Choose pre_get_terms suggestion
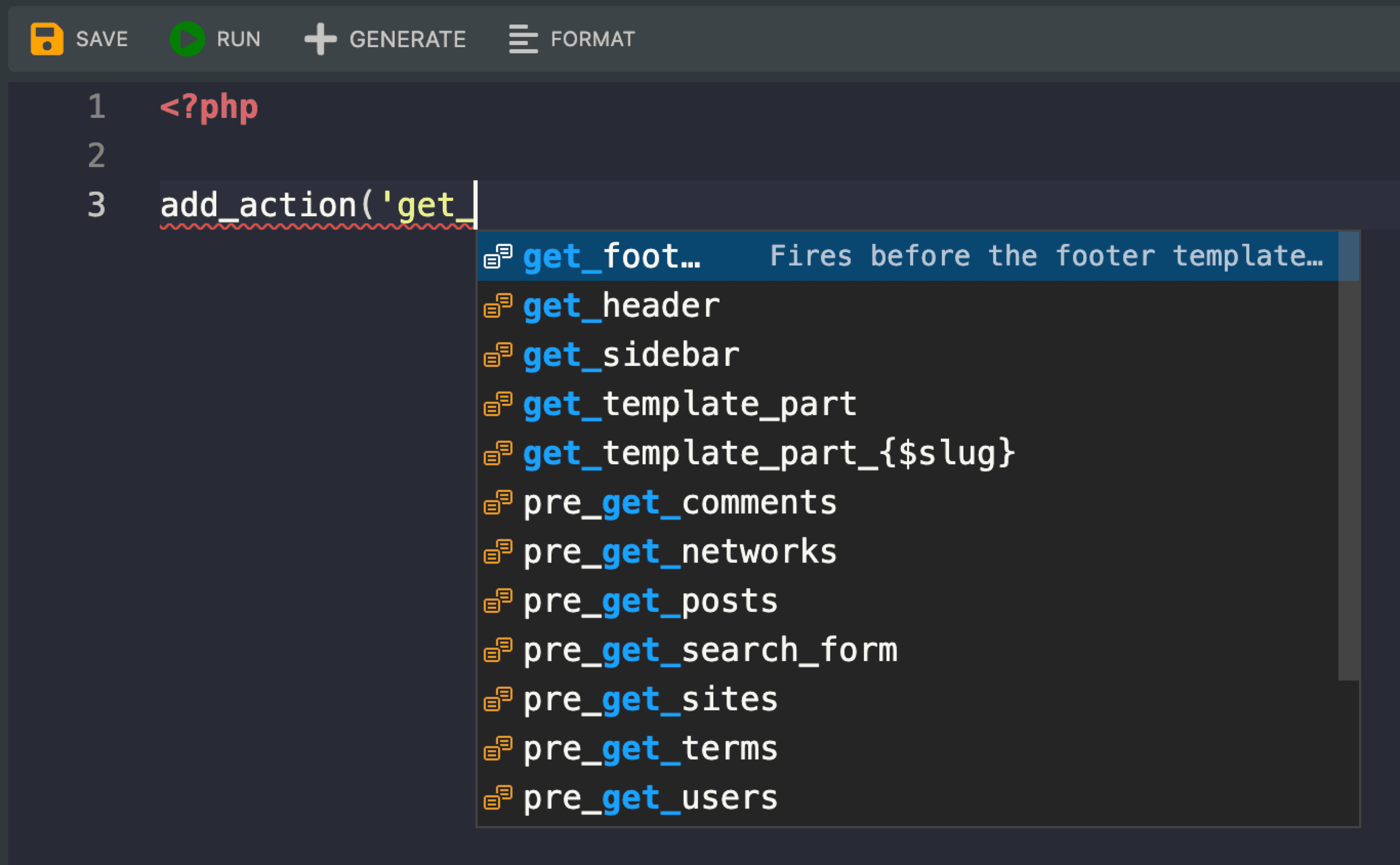1400x865 pixels. 908,748
